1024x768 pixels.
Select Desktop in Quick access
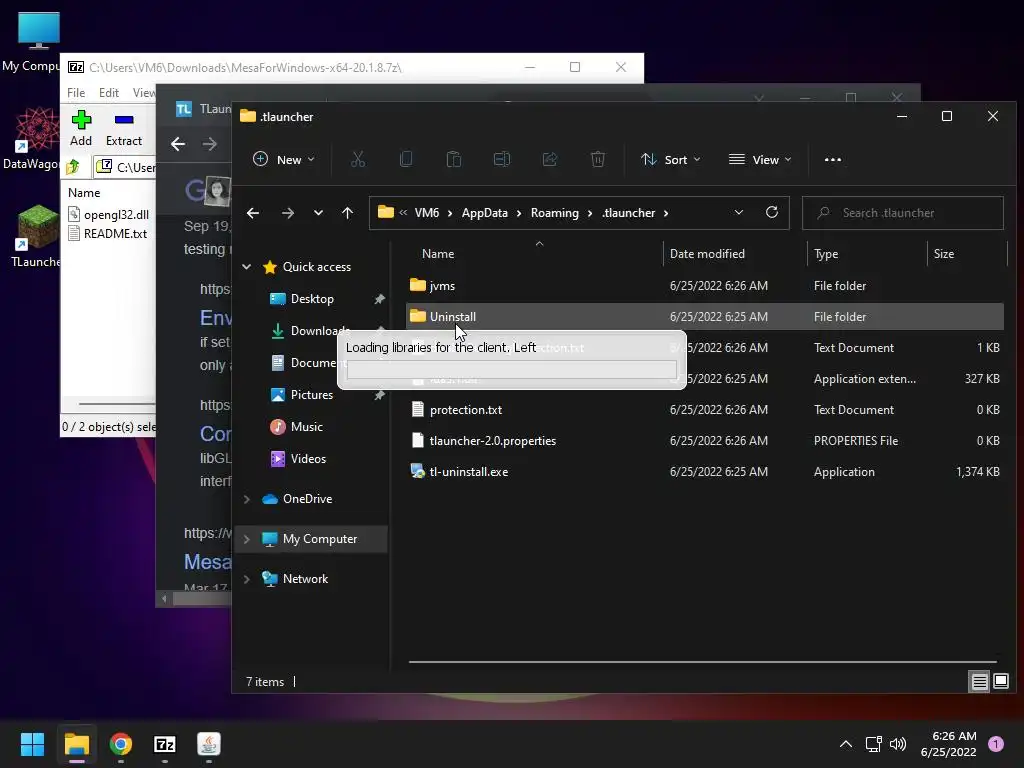[312, 298]
